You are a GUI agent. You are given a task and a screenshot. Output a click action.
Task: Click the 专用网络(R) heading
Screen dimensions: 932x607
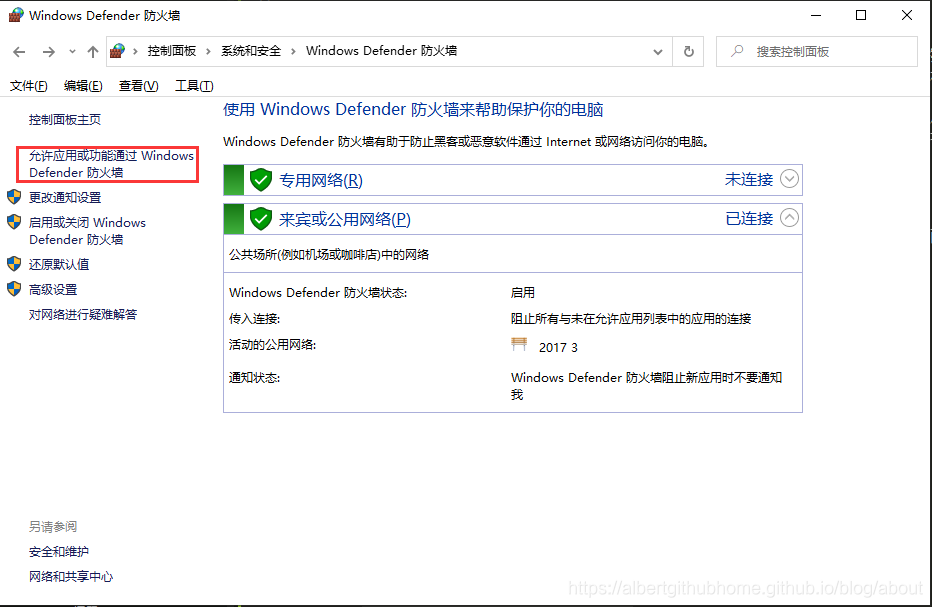pyautogui.click(x=321, y=180)
